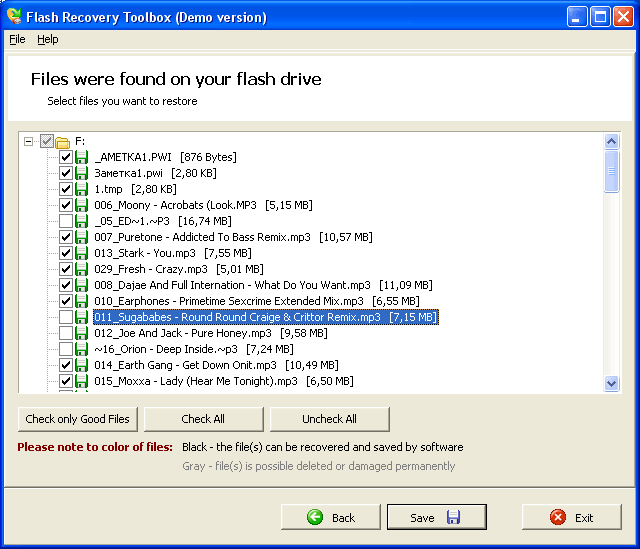Click floppy icon beside _AMETKA1.PWI
640x549 pixels.
[x=82, y=157]
